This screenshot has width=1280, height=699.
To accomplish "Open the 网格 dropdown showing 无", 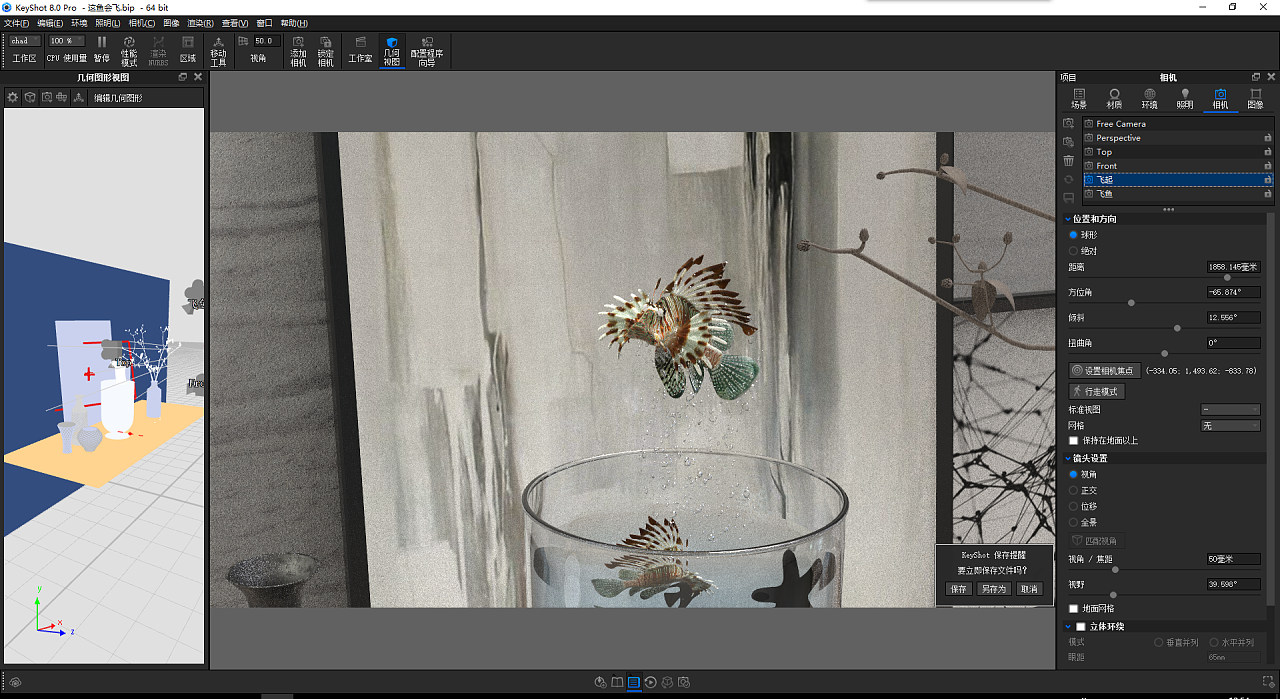I will coord(1230,424).
